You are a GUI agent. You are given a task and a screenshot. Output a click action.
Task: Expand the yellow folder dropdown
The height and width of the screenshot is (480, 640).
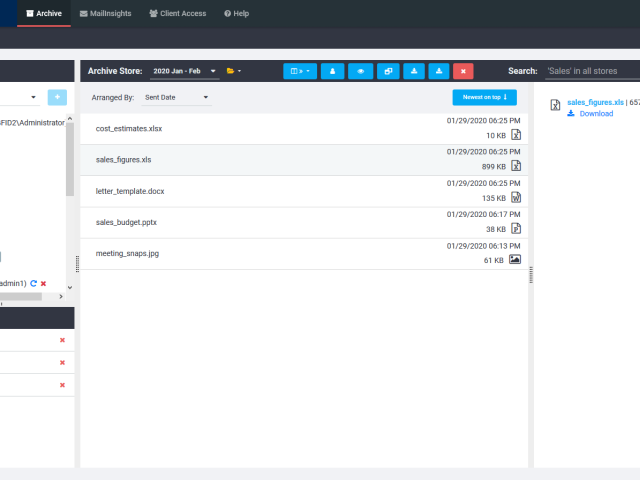coord(233,71)
